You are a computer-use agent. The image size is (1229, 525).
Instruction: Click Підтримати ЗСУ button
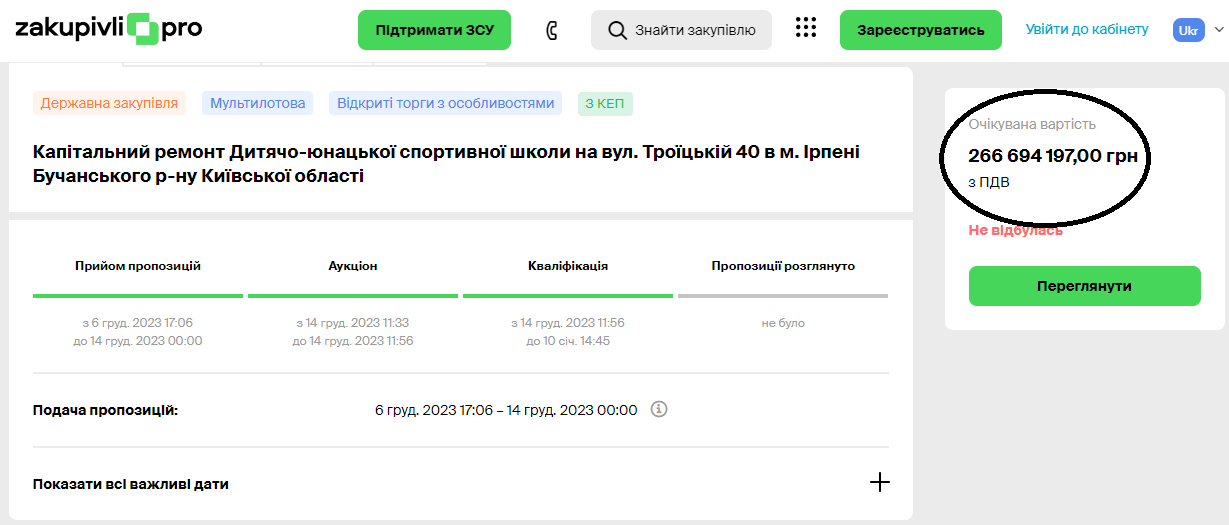coord(434,30)
